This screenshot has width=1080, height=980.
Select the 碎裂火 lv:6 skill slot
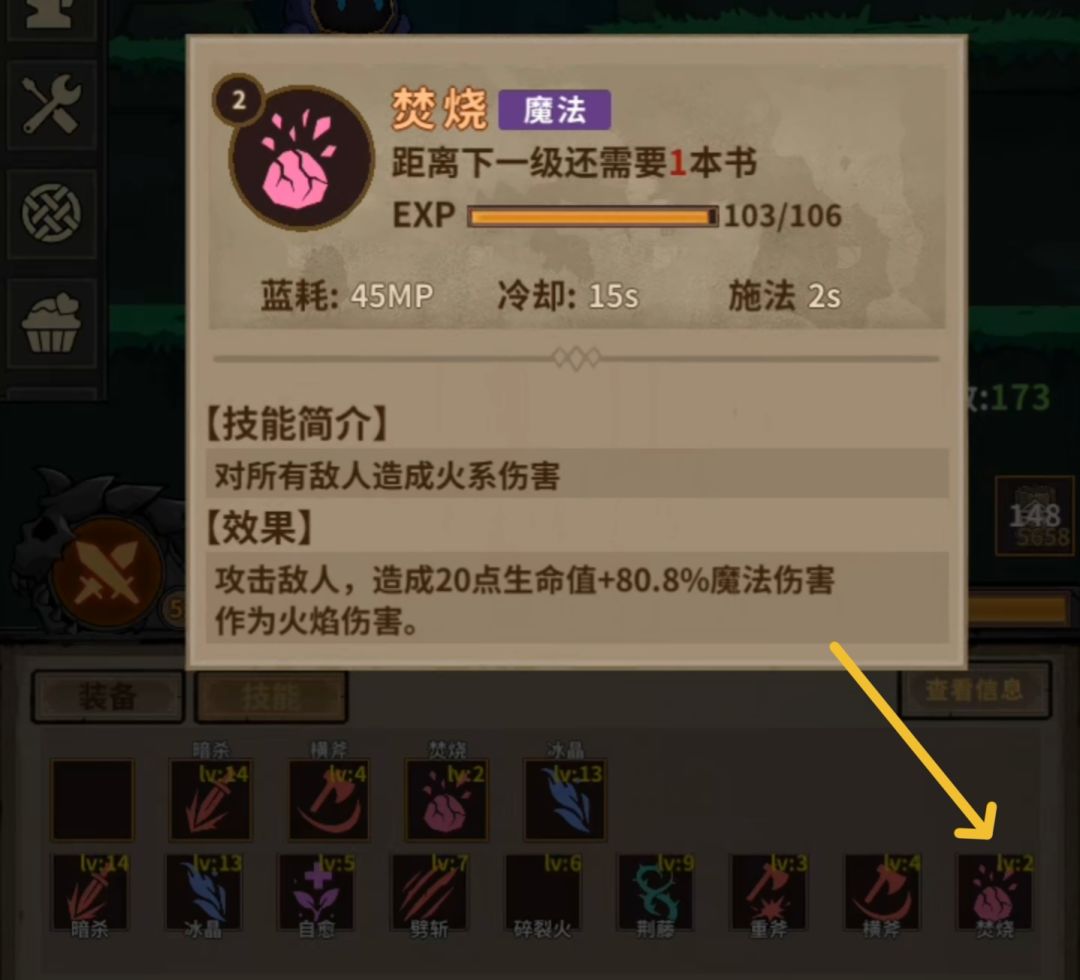click(542, 894)
